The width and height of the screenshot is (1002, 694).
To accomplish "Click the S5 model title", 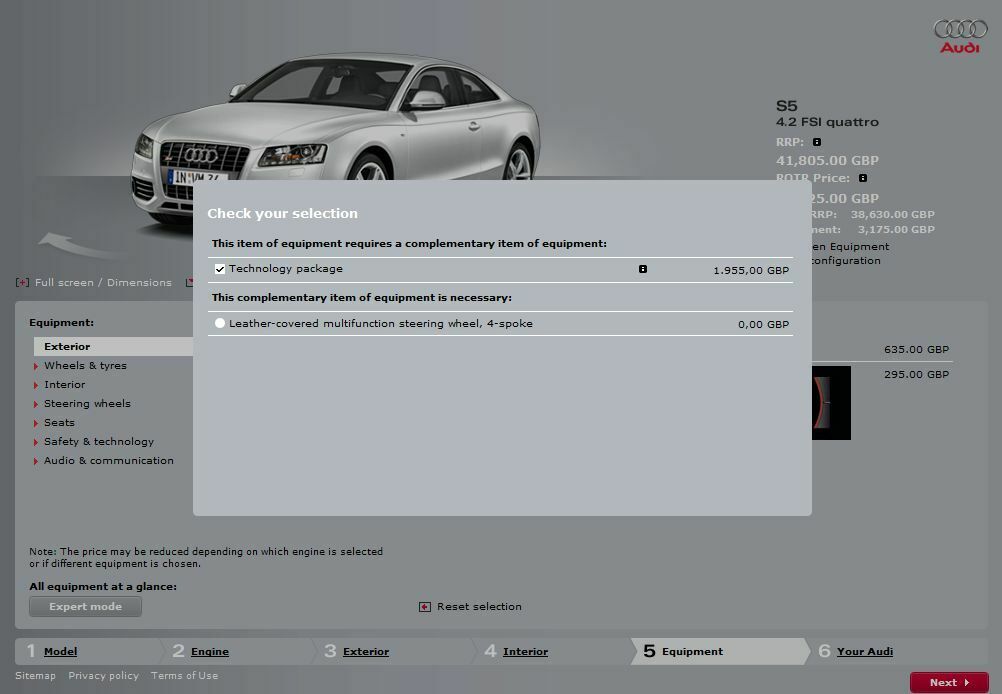I will pos(787,106).
